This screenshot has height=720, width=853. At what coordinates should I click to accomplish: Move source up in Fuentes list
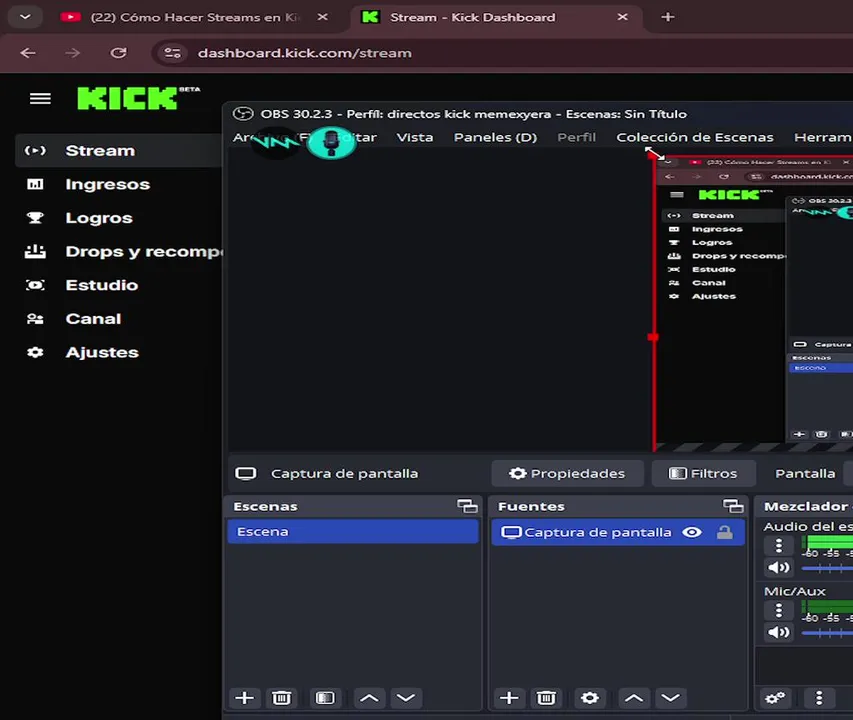634,698
